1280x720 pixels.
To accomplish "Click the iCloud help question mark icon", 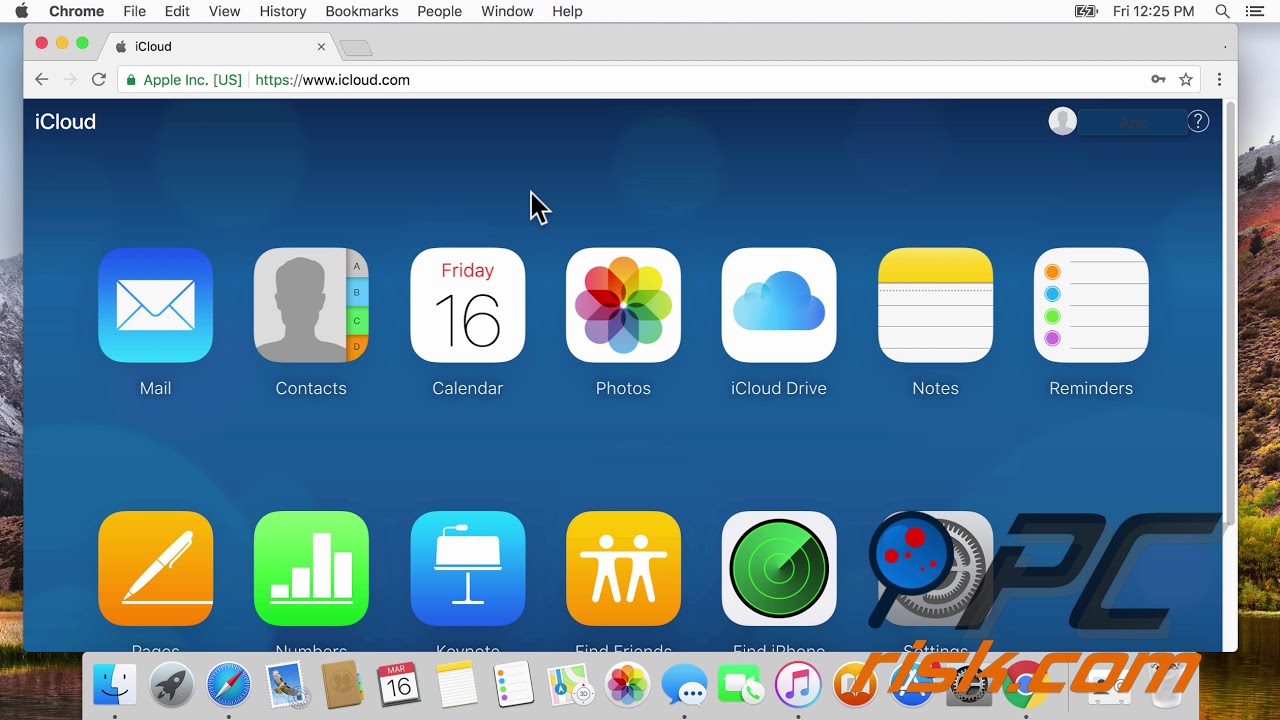I will (x=1198, y=122).
